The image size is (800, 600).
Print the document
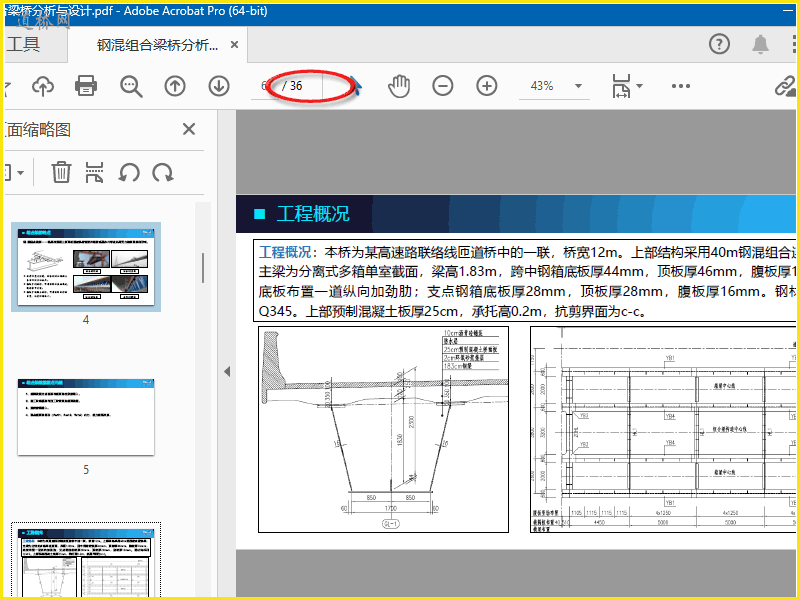click(x=86, y=86)
